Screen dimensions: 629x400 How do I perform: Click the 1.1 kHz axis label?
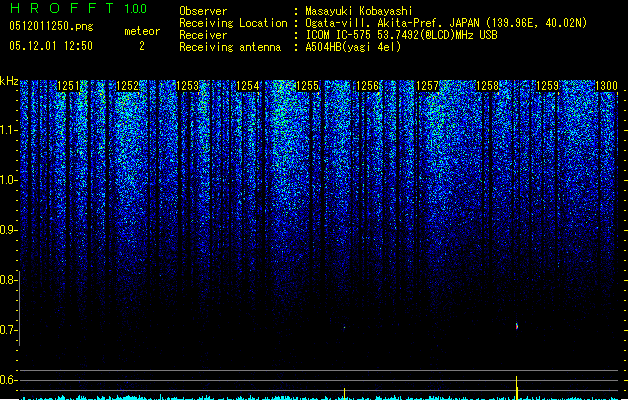coord(8,130)
